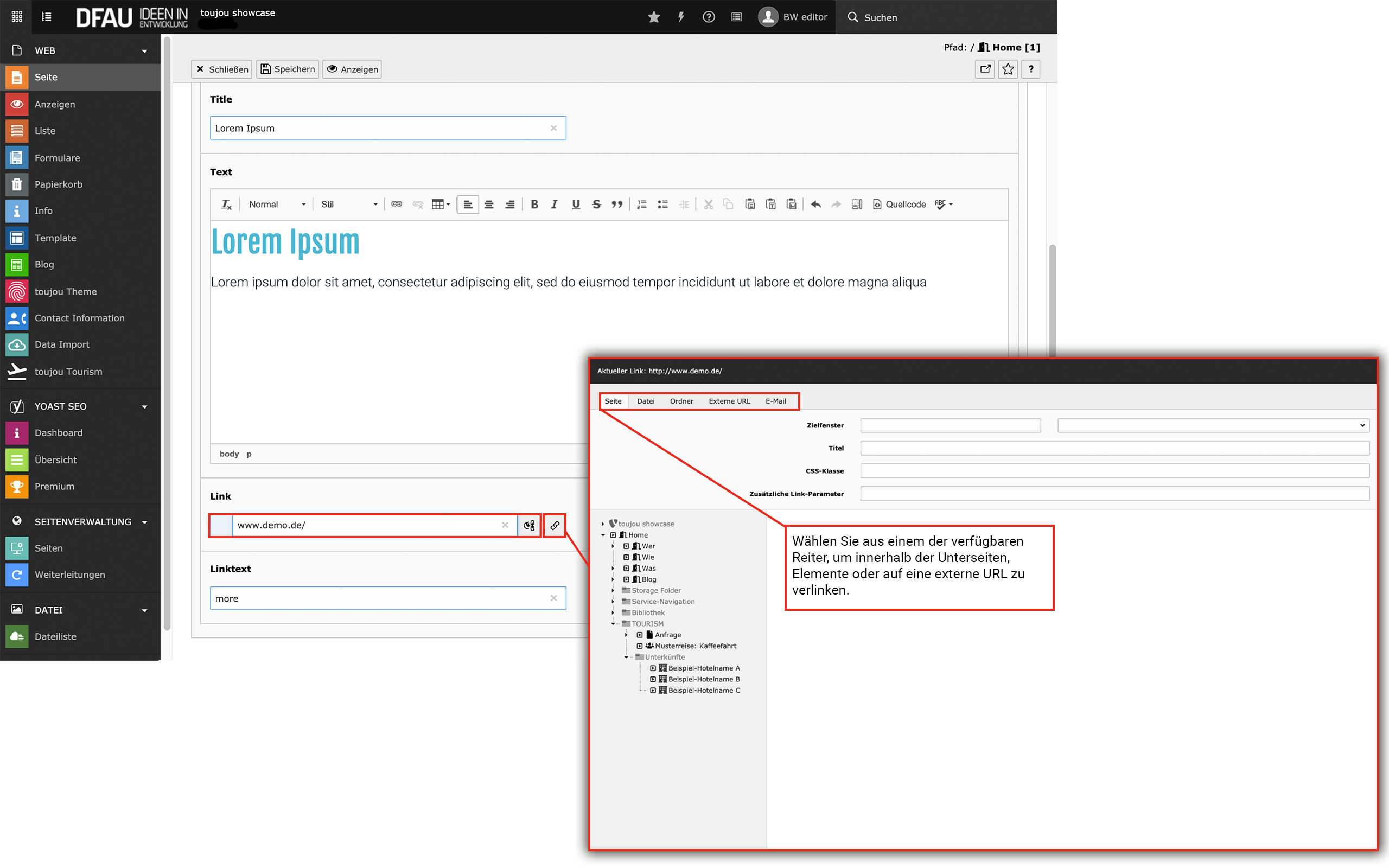
Task: Insert numbered list in text editor
Action: pyautogui.click(x=642, y=205)
